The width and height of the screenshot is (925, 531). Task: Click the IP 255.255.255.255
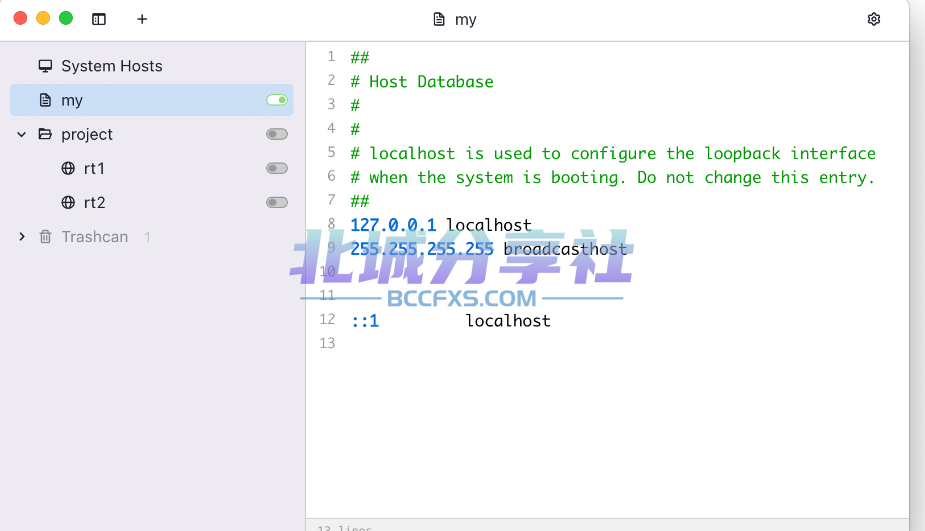click(422, 249)
